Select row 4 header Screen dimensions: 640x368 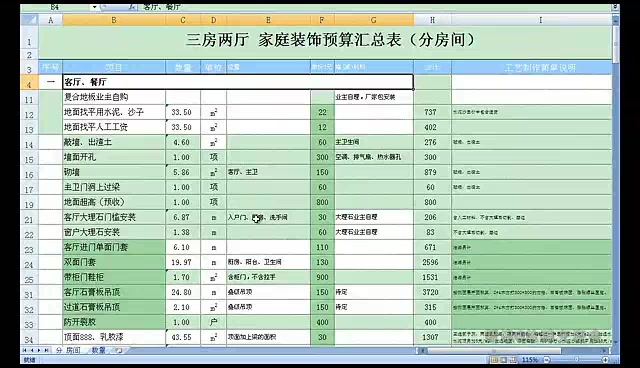(29, 82)
